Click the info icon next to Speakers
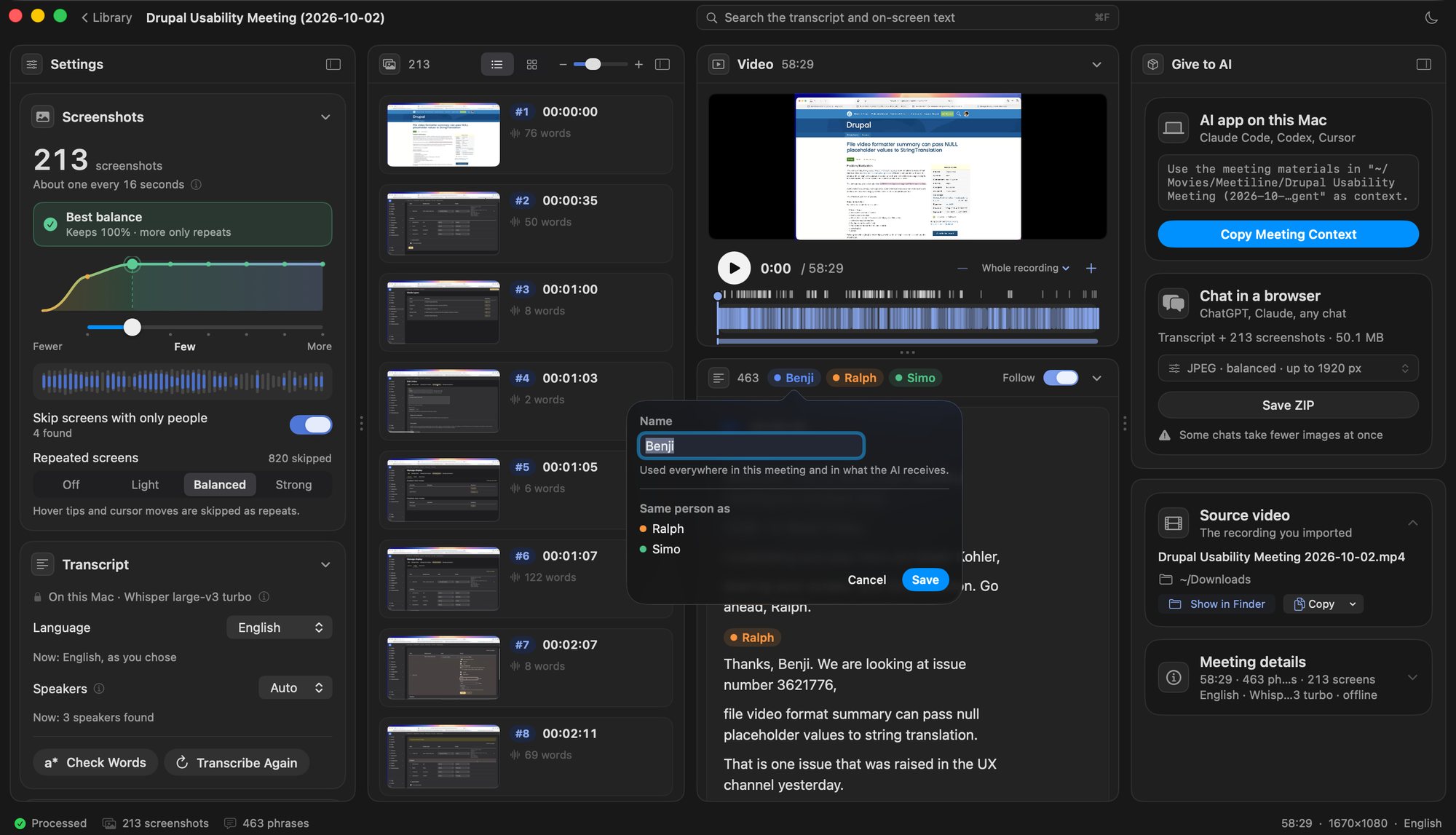Viewport: 1456px width, 835px height. 99,688
